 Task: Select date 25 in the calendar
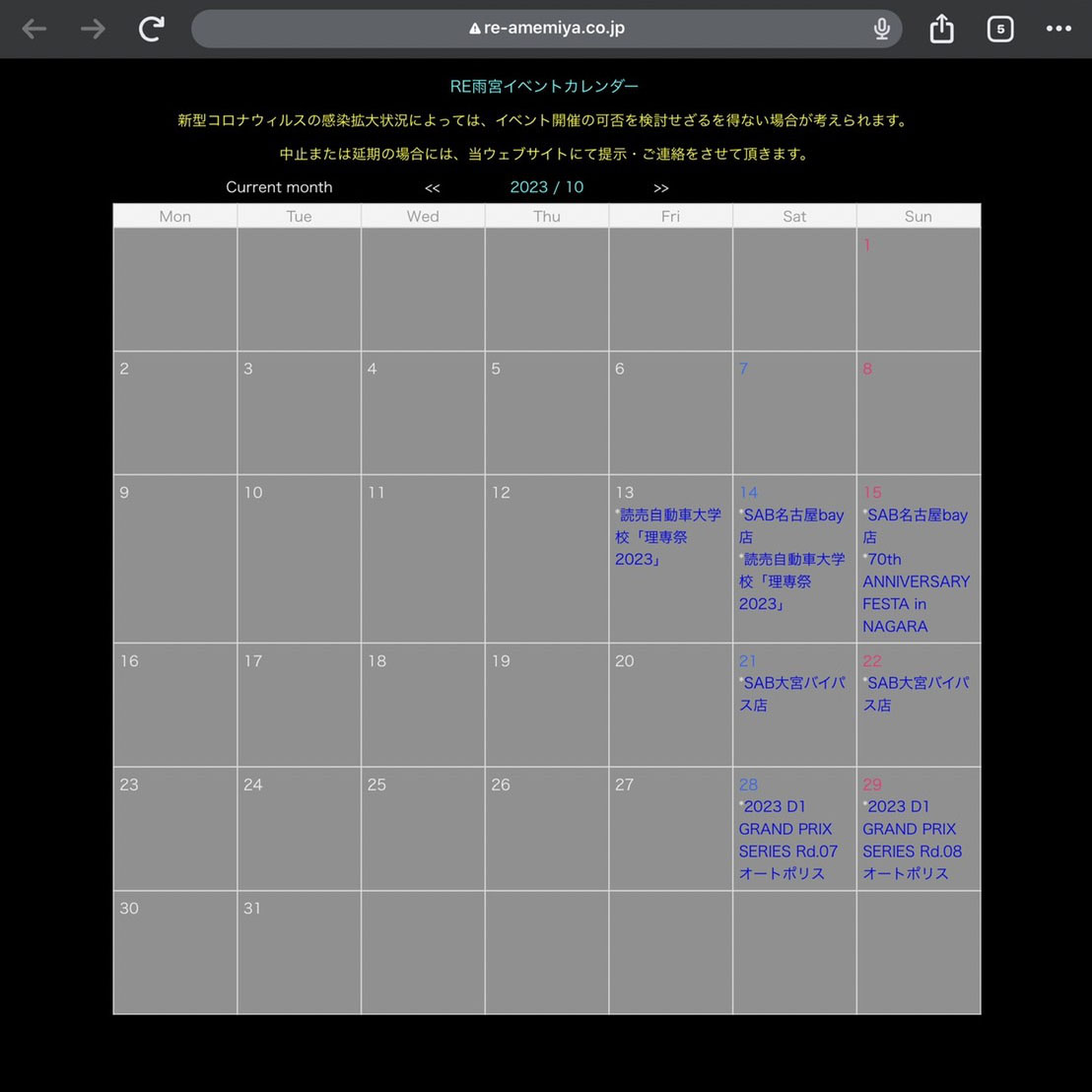point(376,785)
